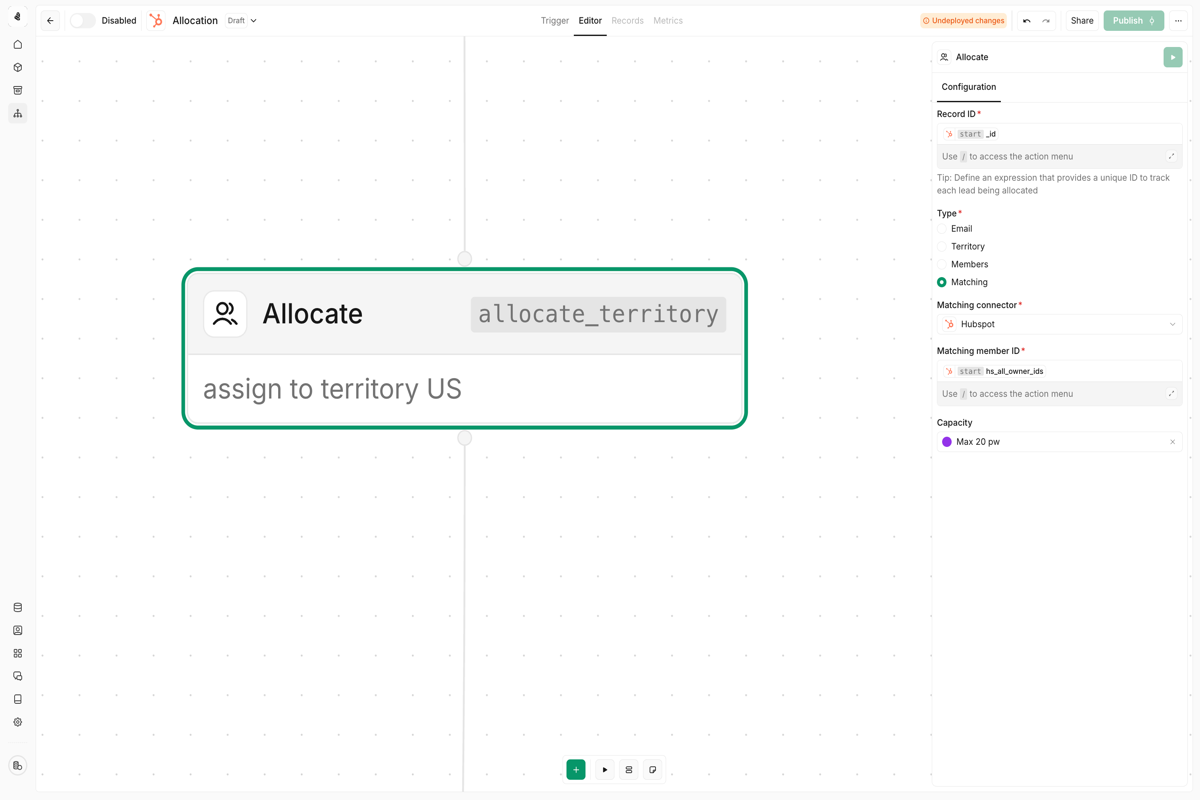Run the Allocate step with play icon
The height and width of the screenshot is (800, 1200).
[x=1173, y=57]
